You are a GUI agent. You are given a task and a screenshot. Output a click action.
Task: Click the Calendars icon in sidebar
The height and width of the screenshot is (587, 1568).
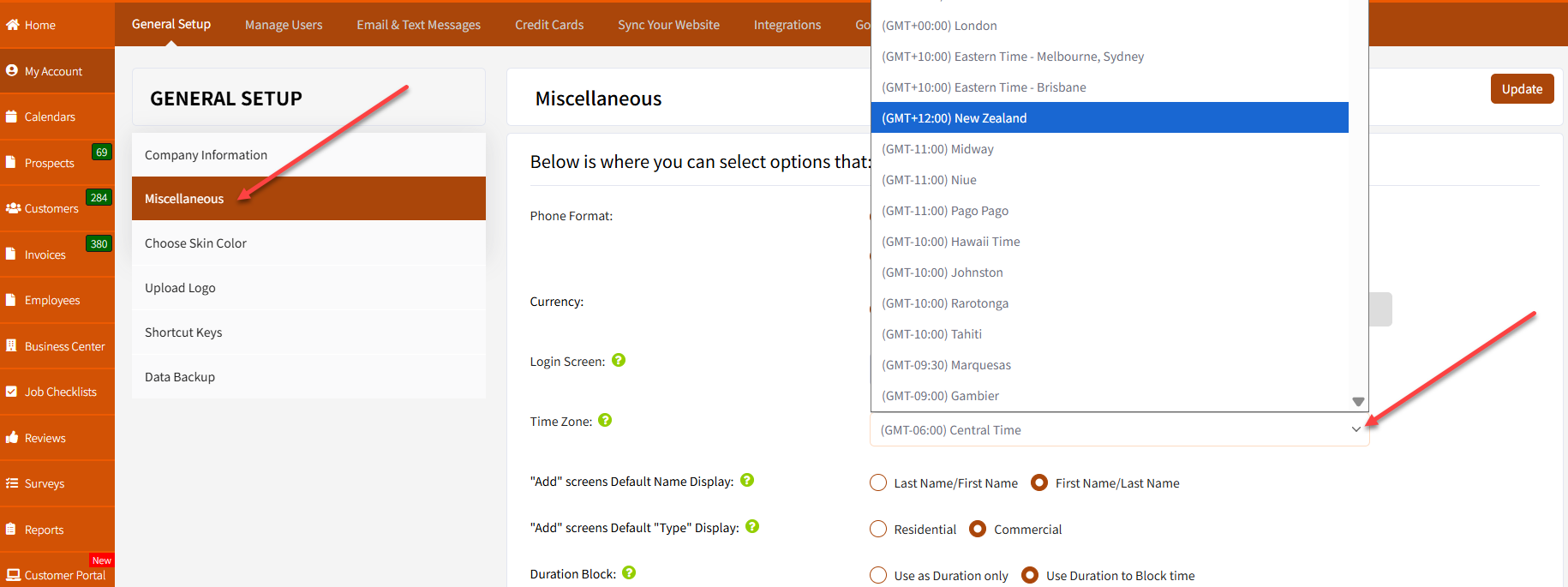pyautogui.click(x=11, y=117)
